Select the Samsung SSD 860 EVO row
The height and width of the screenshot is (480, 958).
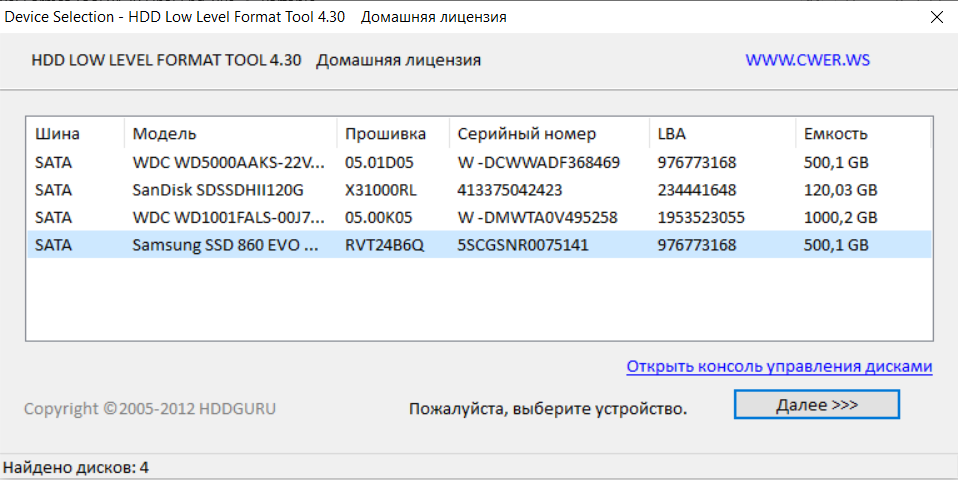[480, 245]
